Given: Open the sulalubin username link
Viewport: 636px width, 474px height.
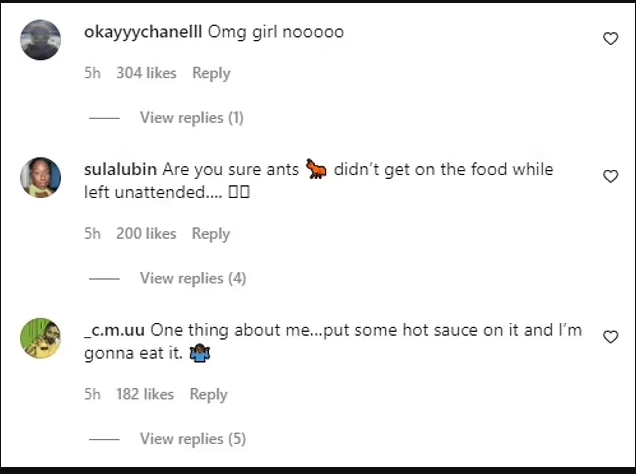Looking at the screenshot, I should tap(121, 170).
